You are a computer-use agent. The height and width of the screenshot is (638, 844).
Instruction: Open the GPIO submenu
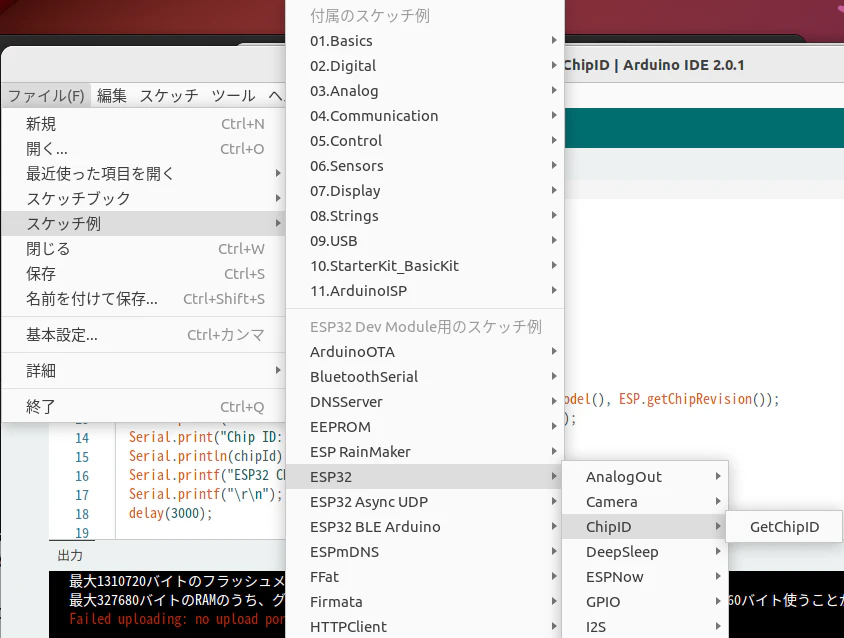[x=645, y=602]
